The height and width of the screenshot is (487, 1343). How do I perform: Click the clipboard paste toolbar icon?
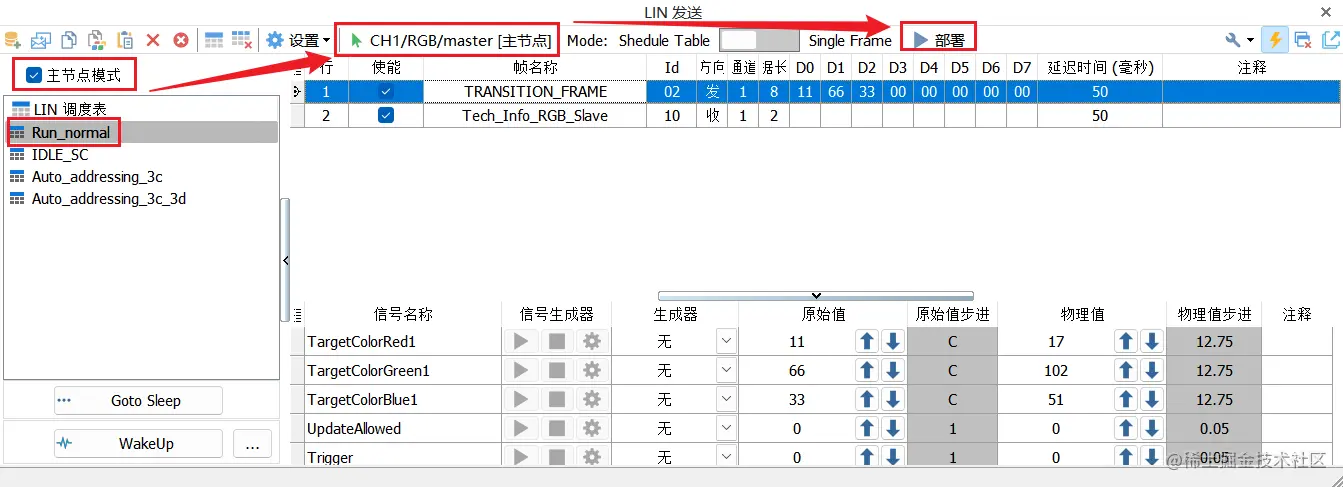[125, 40]
